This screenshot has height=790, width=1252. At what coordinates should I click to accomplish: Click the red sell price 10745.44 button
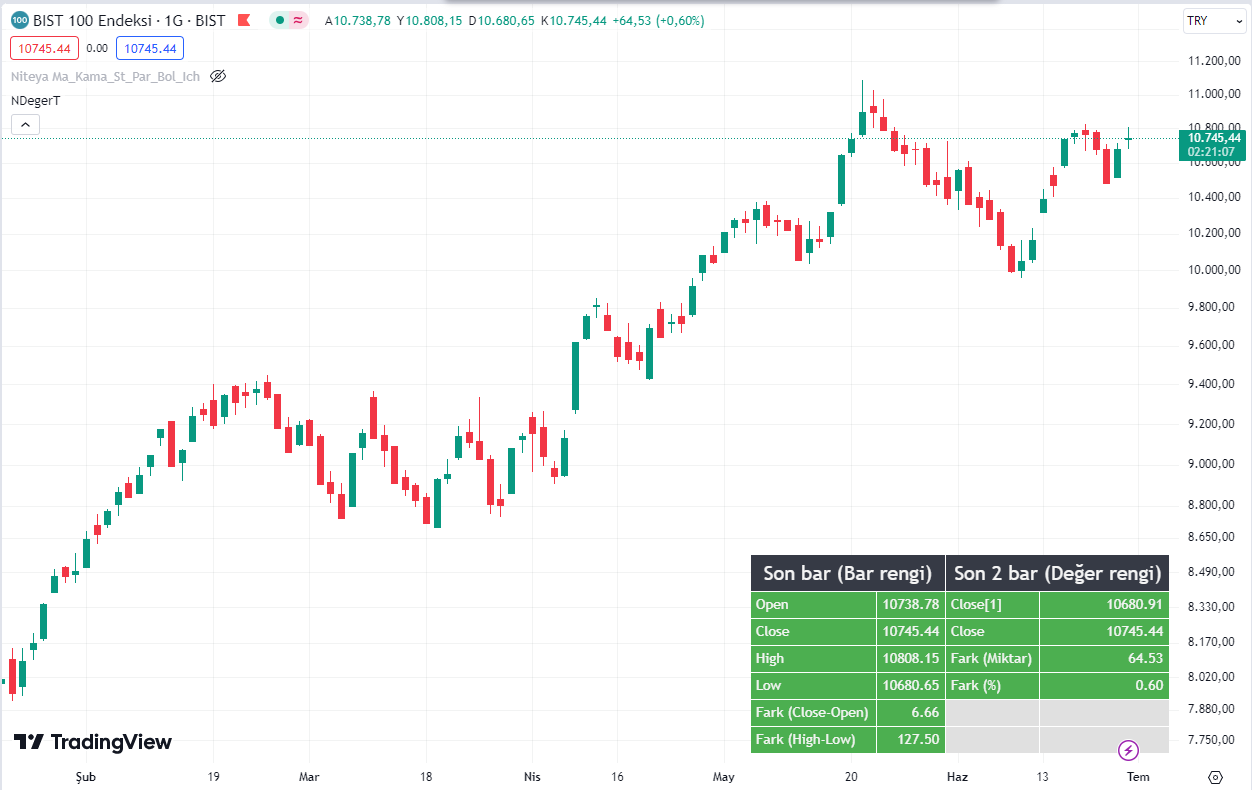tap(43, 47)
